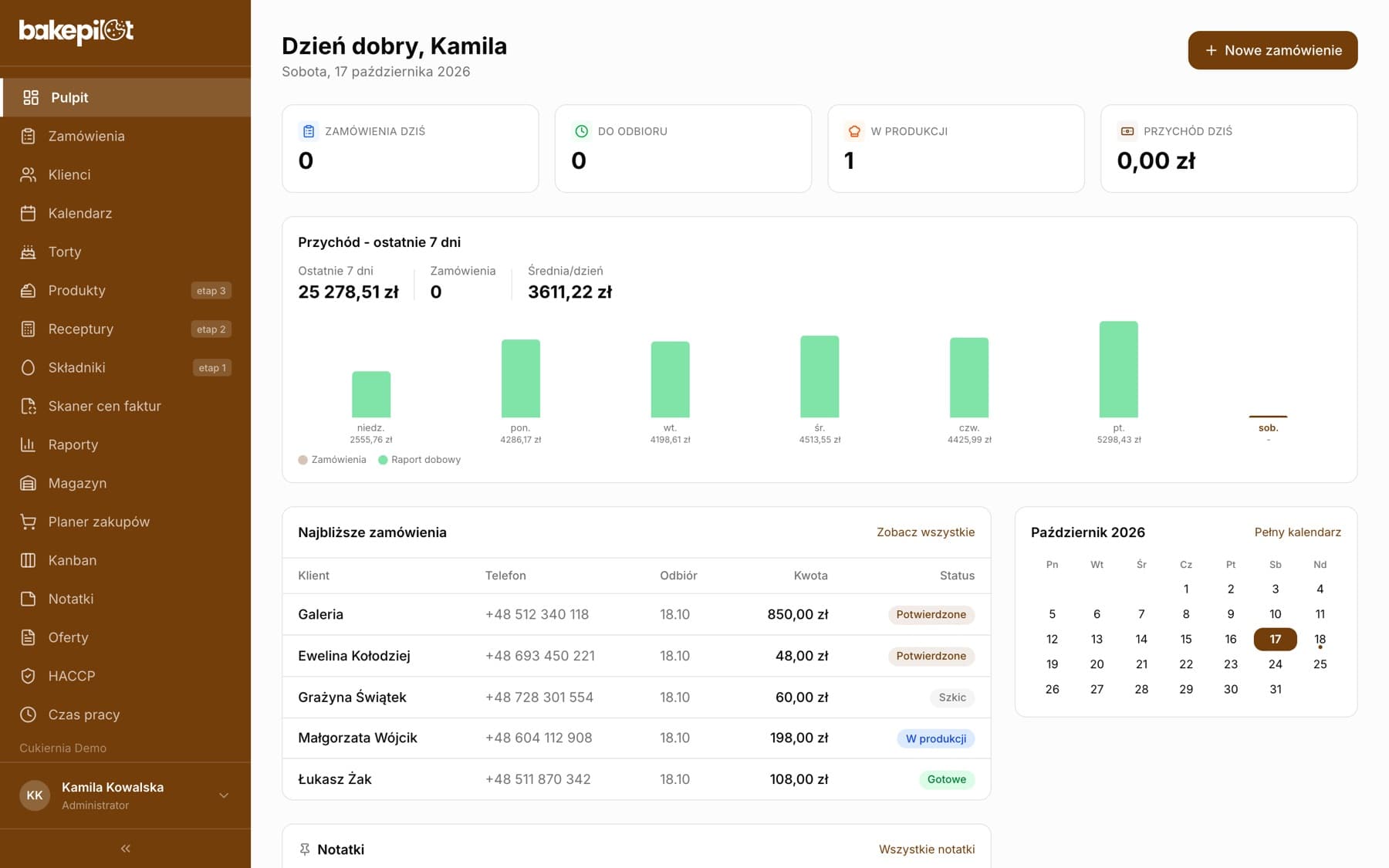Open Torty cake icon in sidebar
This screenshot has width=1389, height=868.
click(x=28, y=252)
